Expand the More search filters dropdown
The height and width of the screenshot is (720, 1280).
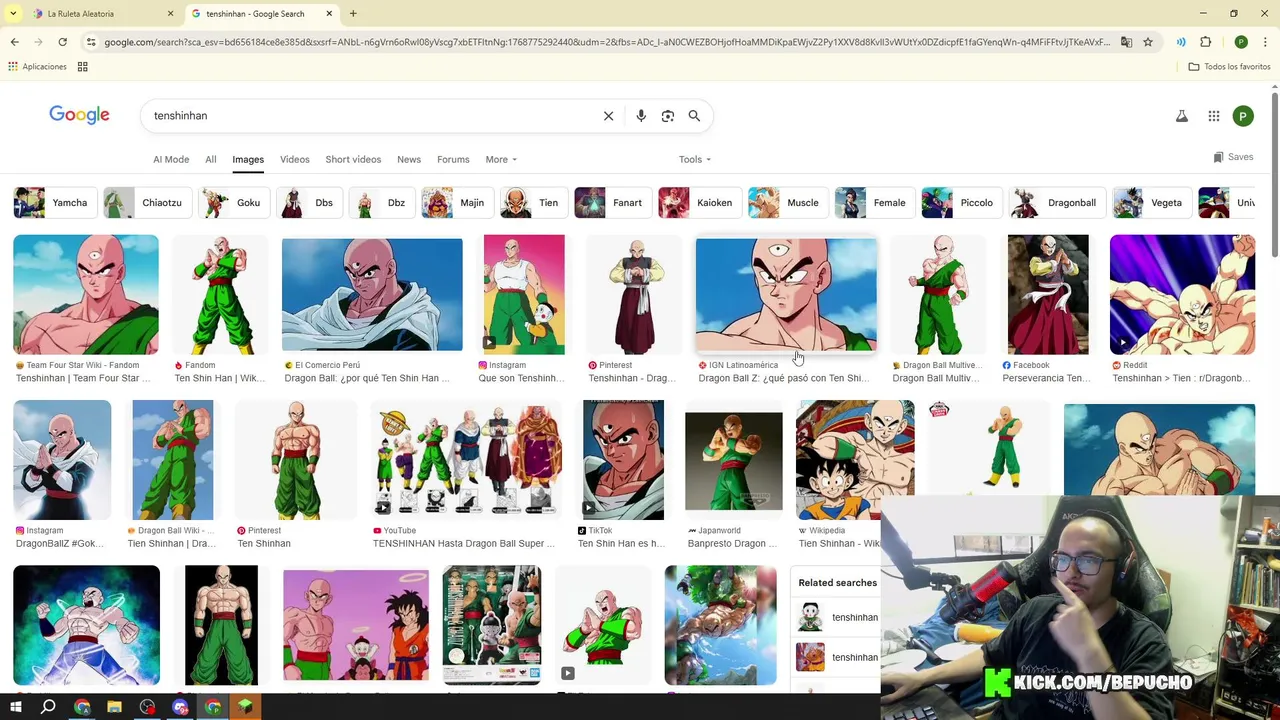[x=501, y=159]
